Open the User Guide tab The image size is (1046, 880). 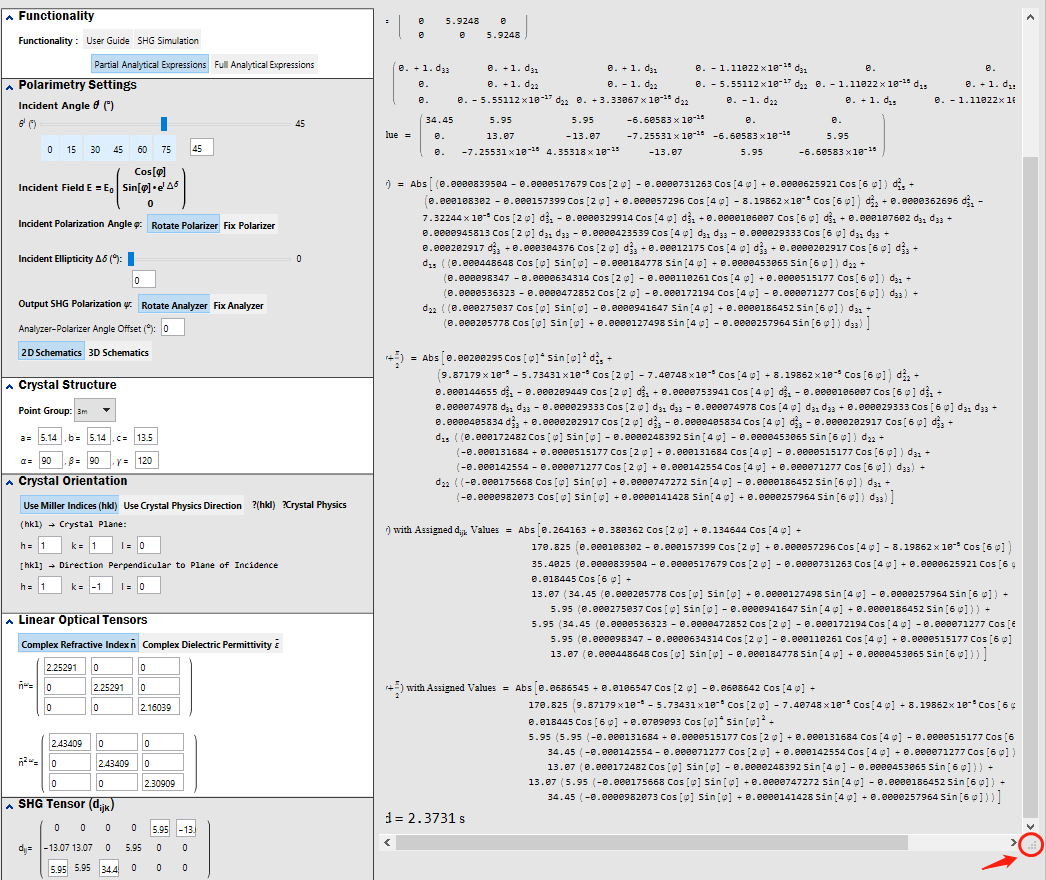108,41
